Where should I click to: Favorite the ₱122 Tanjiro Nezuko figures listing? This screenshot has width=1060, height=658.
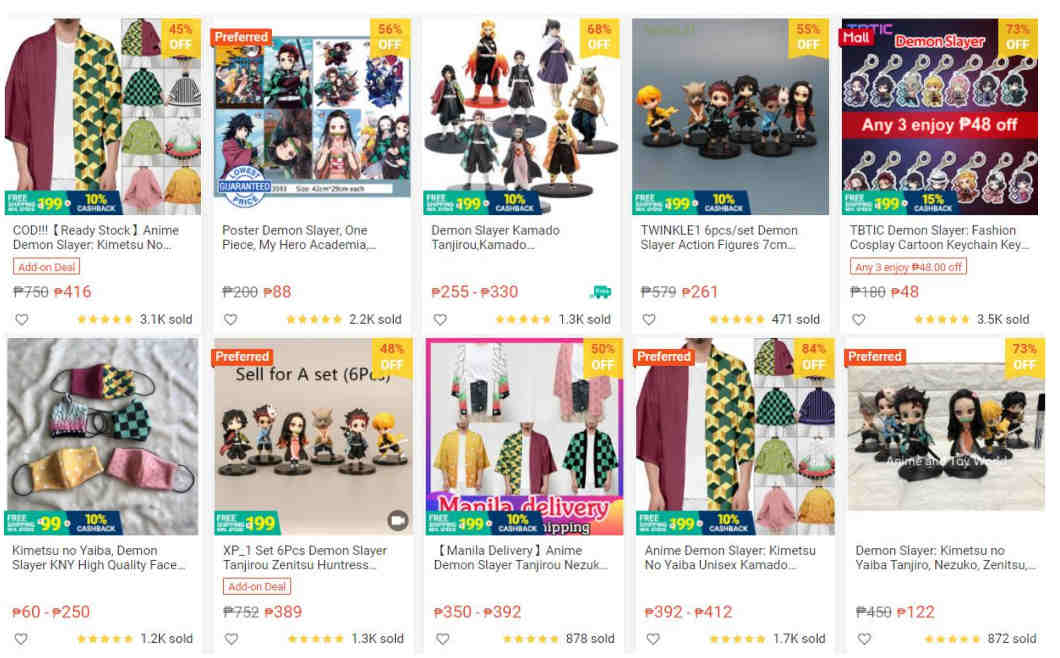[x=865, y=638]
